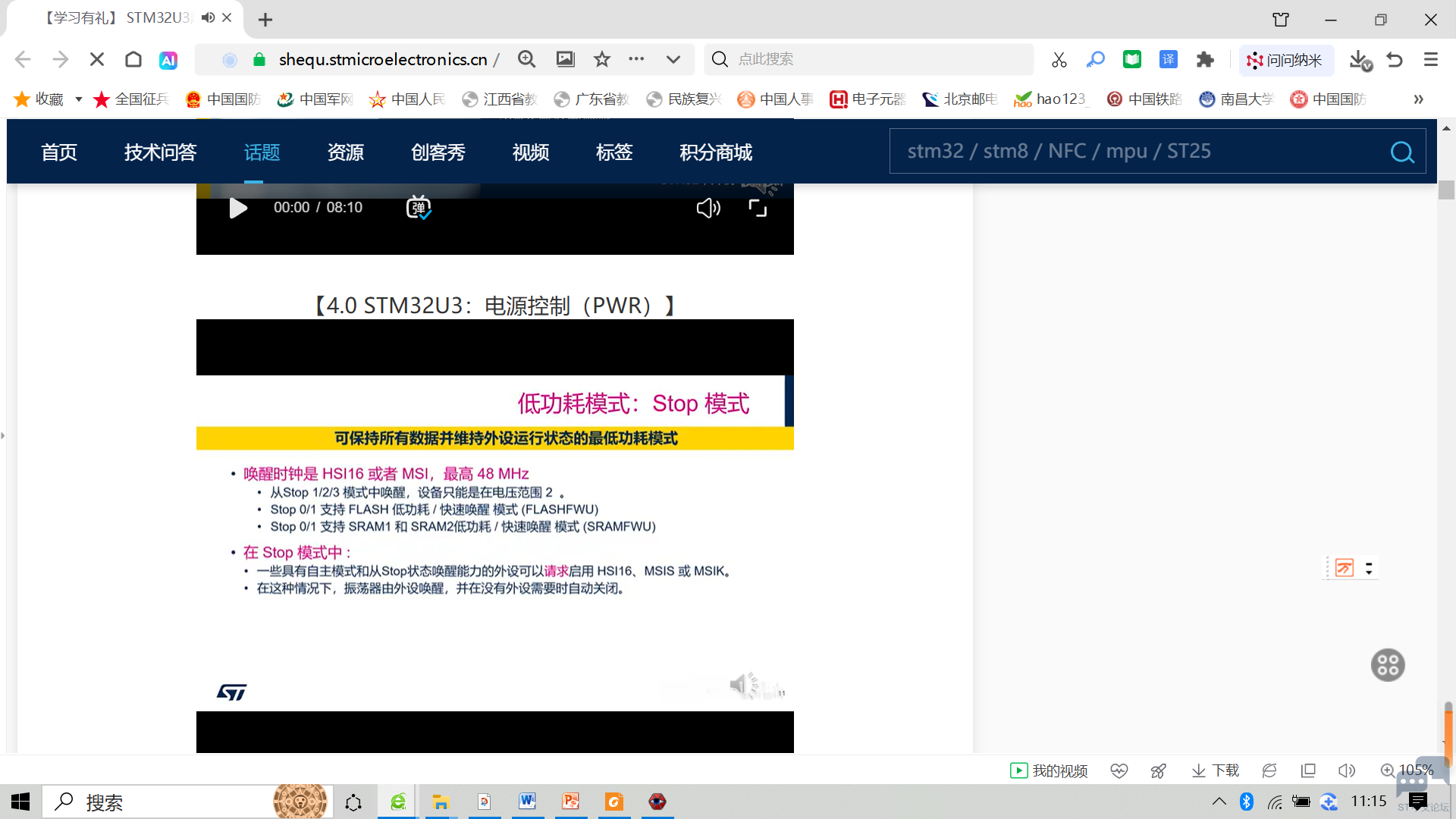Open the screenshot scissors tool
Image resolution: width=1456 pixels, height=819 pixels.
[x=1059, y=60]
